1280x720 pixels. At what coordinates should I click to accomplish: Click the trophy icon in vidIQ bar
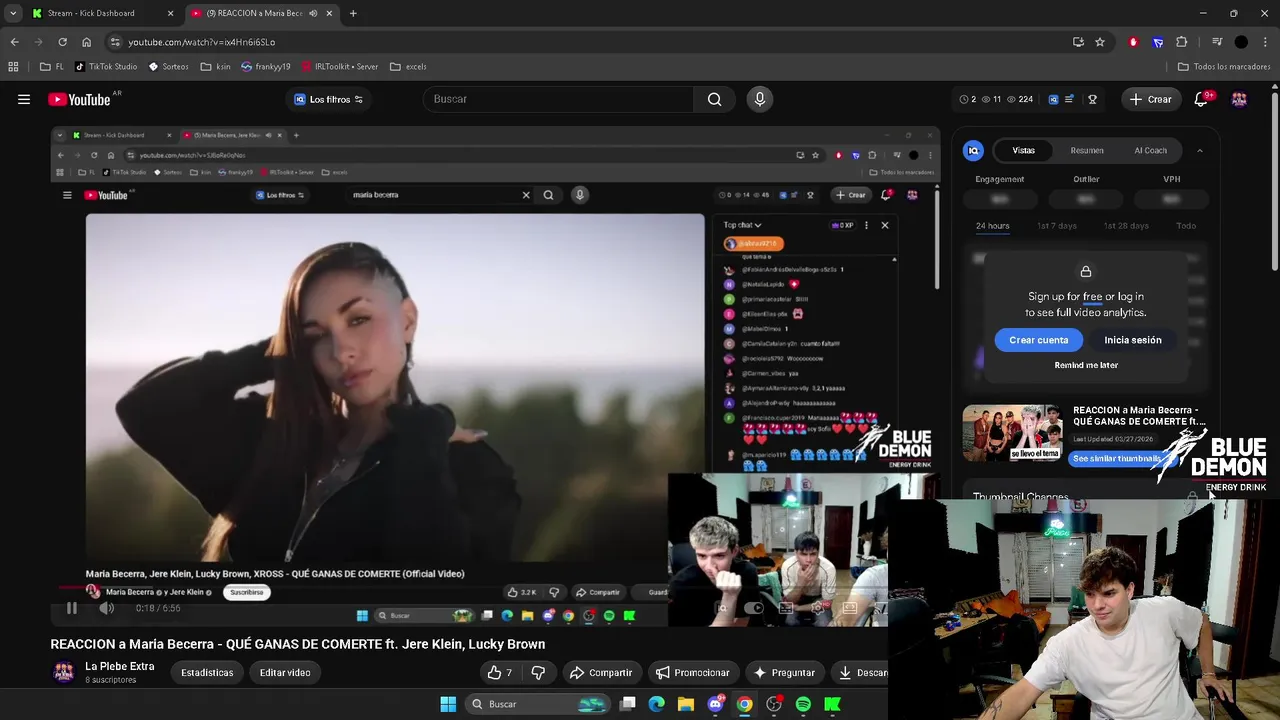(x=1092, y=99)
